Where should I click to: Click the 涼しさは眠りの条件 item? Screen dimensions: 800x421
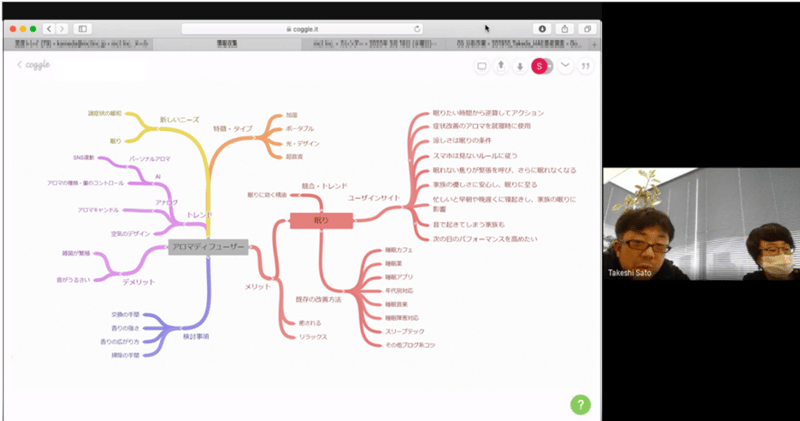462,141
